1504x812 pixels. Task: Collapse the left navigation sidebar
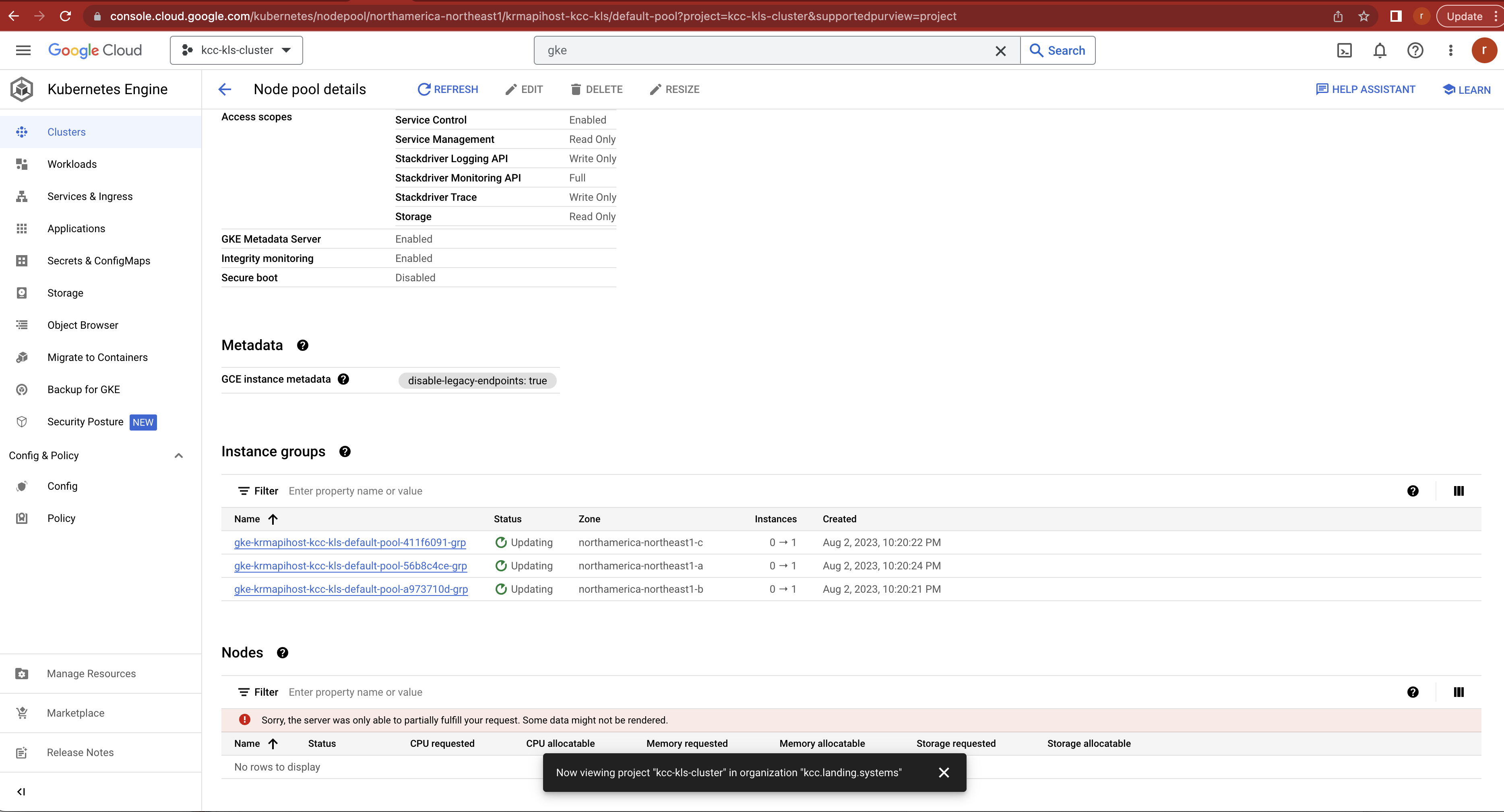[21, 791]
